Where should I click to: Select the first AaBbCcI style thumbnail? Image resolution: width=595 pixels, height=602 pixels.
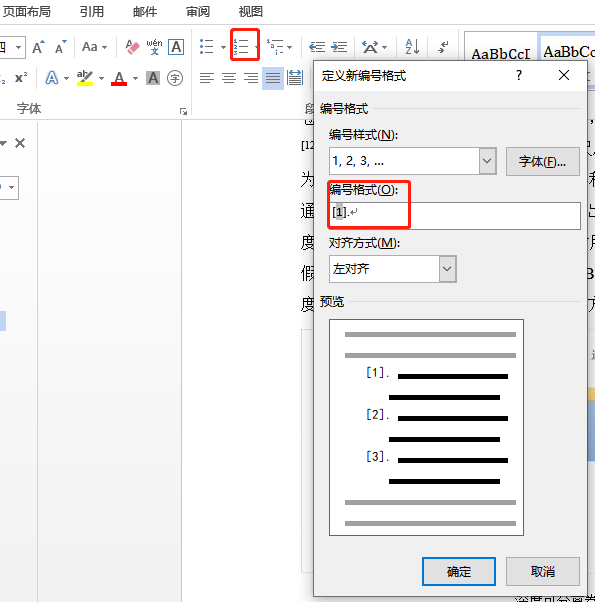[x=501, y=53]
